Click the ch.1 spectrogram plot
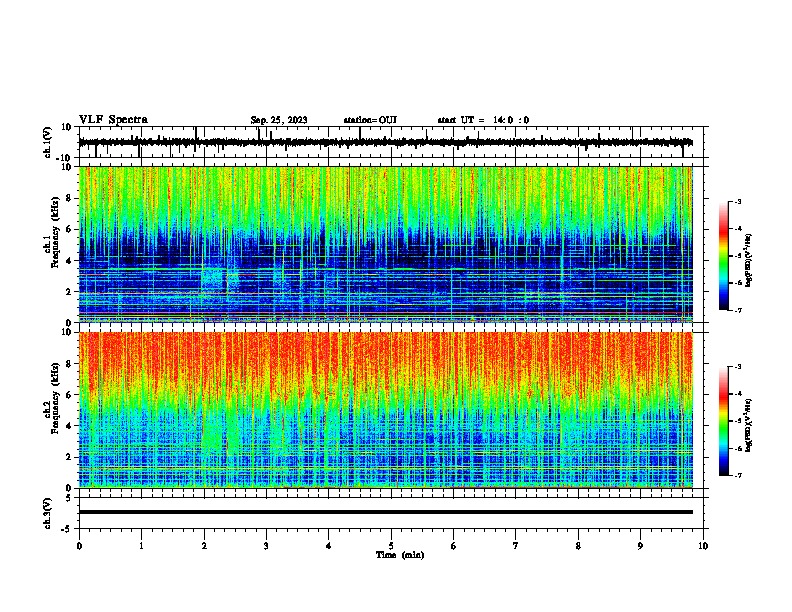This screenshot has height=612, width=792. (385, 244)
